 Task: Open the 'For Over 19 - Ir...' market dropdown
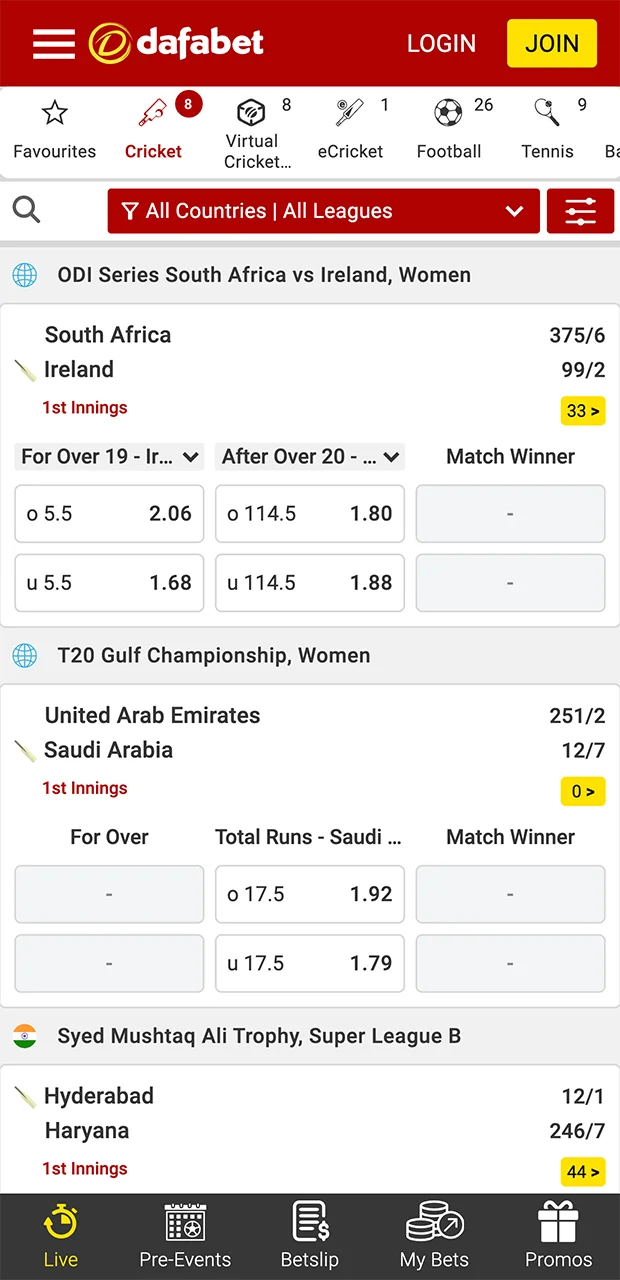108,456
